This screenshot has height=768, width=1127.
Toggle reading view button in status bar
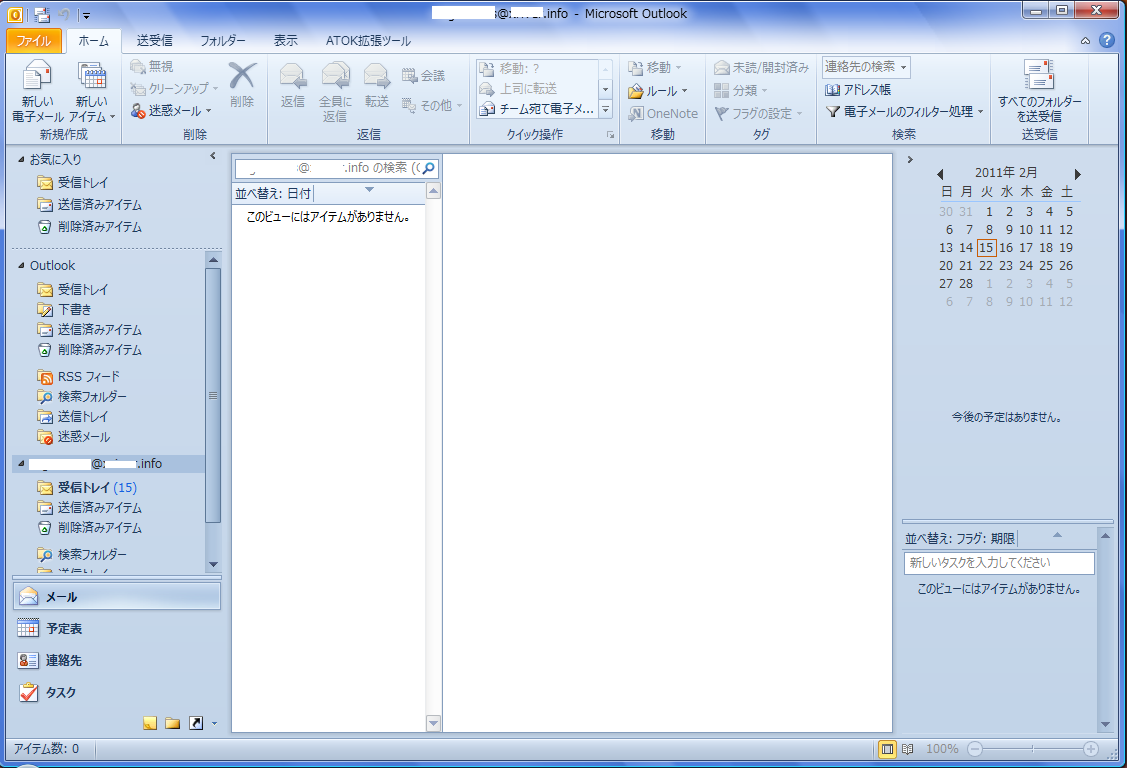[x=908, y=749]
